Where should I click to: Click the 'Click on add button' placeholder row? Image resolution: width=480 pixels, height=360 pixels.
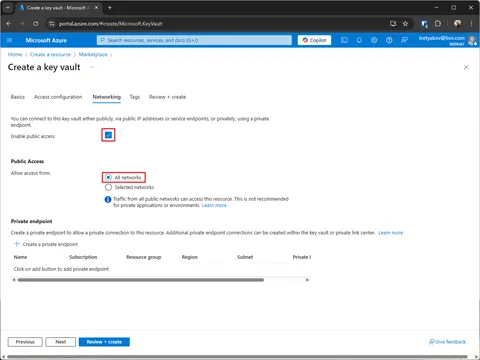click(61, 269)
